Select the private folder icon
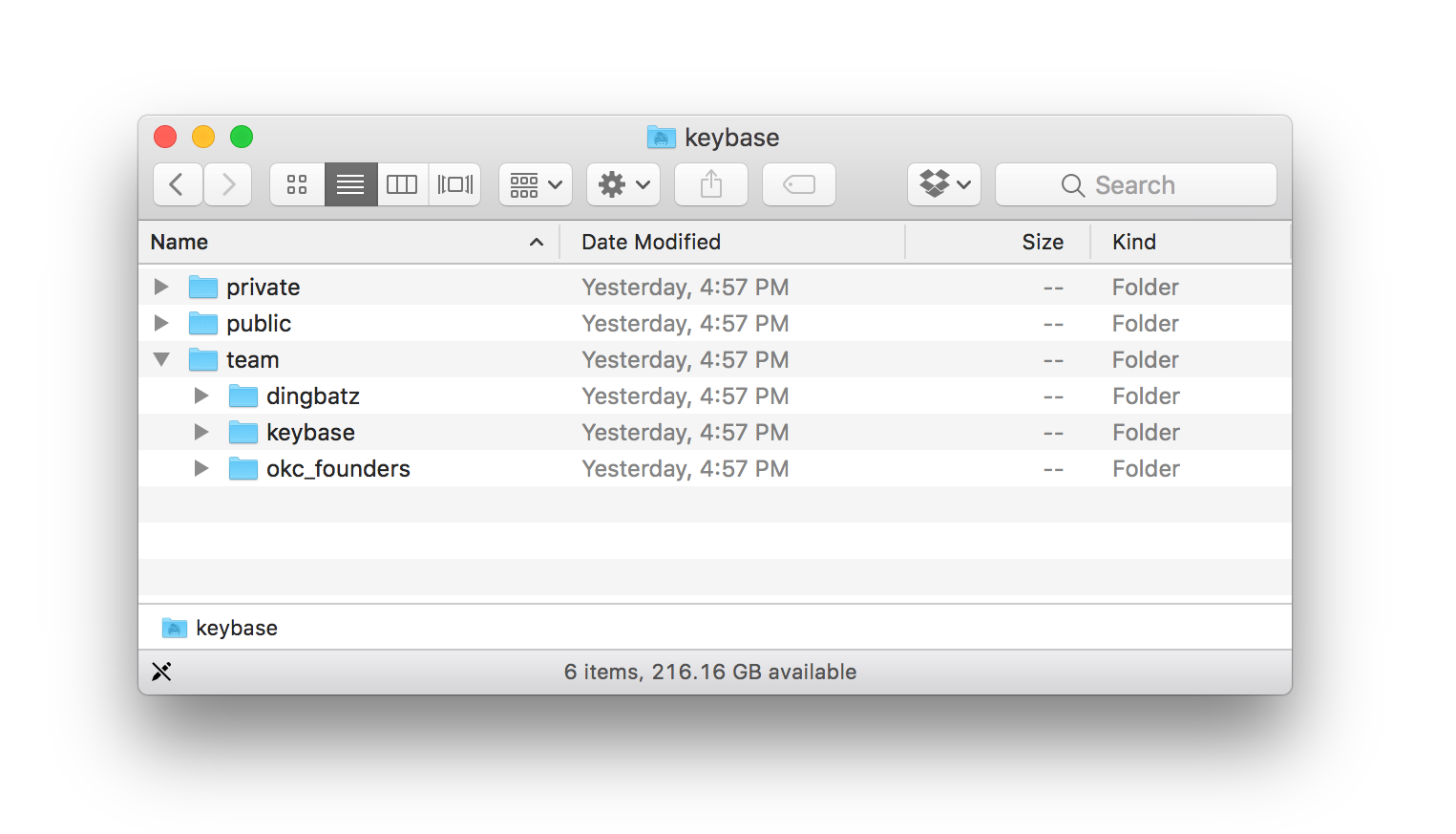 tap(202, 287)
